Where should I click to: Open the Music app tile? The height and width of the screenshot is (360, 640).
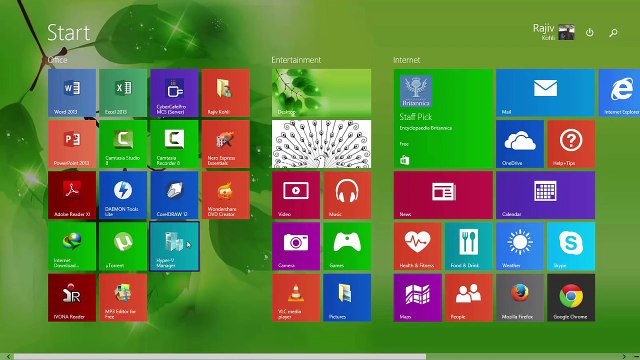[x=347, y=195]
